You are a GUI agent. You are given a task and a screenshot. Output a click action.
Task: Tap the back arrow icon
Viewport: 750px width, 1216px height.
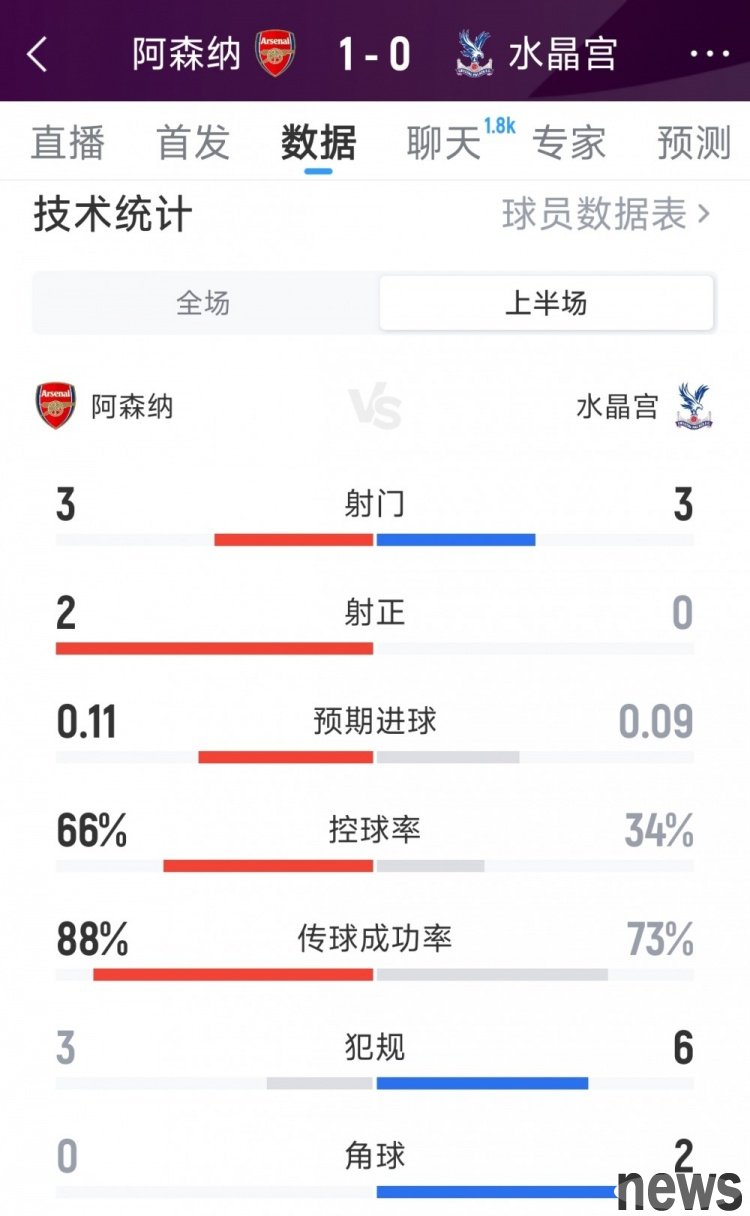pyautogui.click(x=38, y=54)
